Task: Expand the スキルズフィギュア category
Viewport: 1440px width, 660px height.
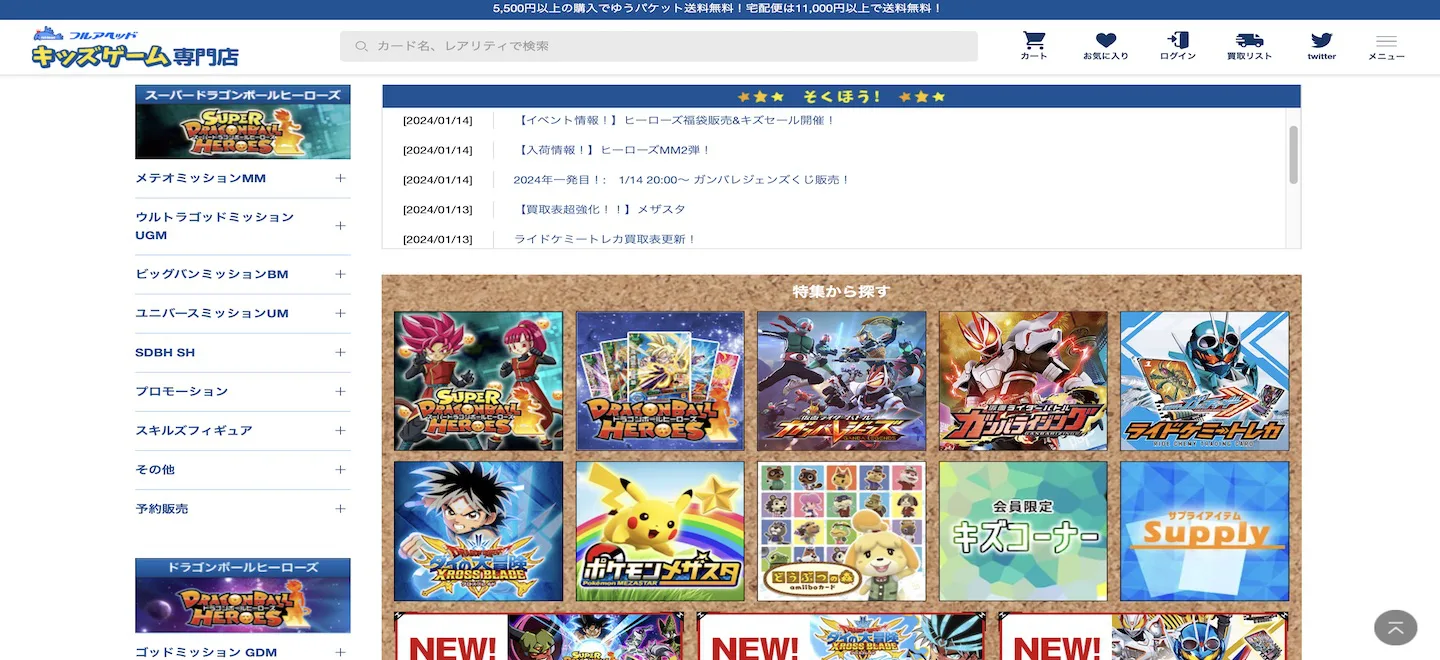Action: [x=340, y=430]
